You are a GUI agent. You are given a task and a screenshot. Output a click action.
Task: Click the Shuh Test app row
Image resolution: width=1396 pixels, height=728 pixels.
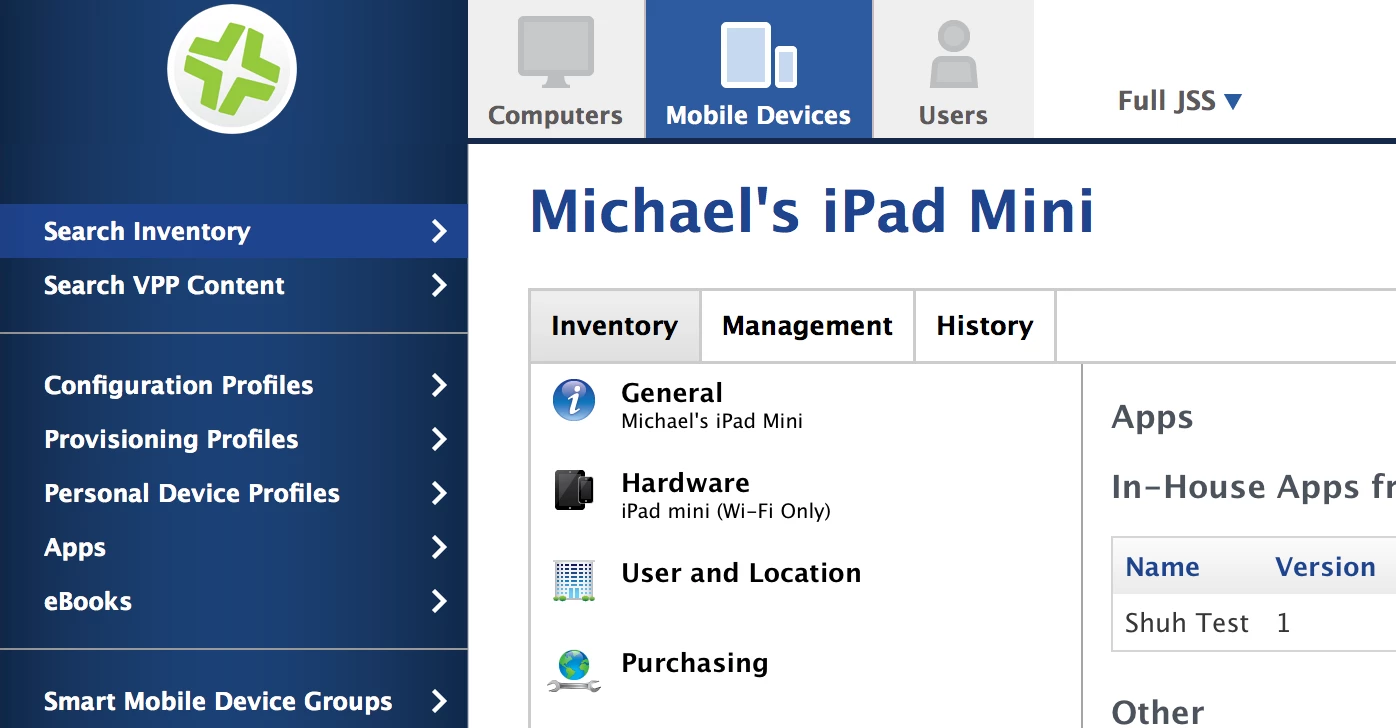pos(1254,623)
